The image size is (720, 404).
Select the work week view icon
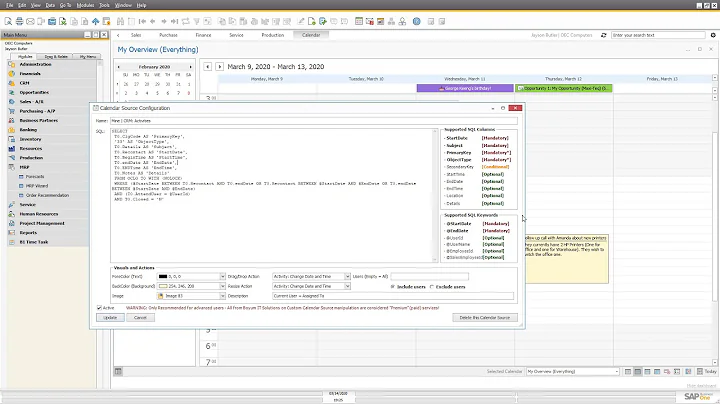click(638, 371)
